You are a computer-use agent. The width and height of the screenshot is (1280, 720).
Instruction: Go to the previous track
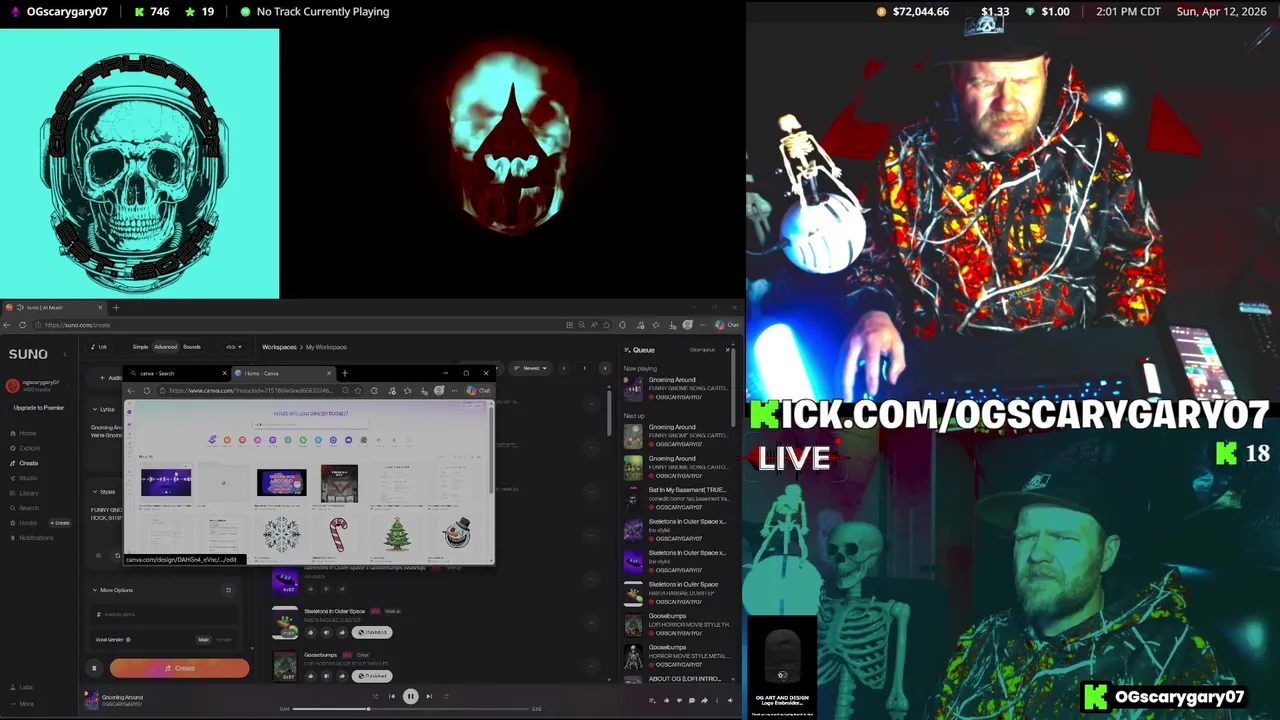click(391, 696)
